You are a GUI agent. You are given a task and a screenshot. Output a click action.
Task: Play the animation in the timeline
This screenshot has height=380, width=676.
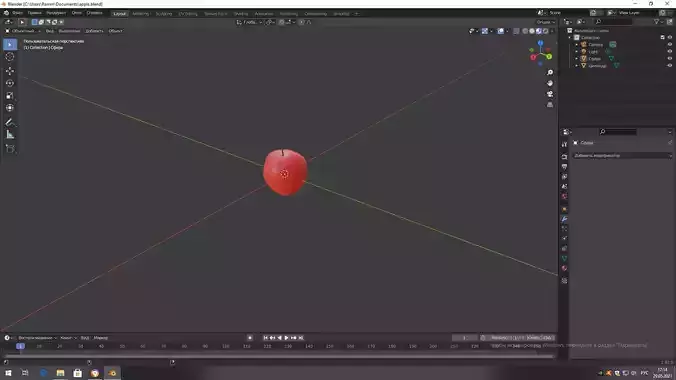coord(286,338)
